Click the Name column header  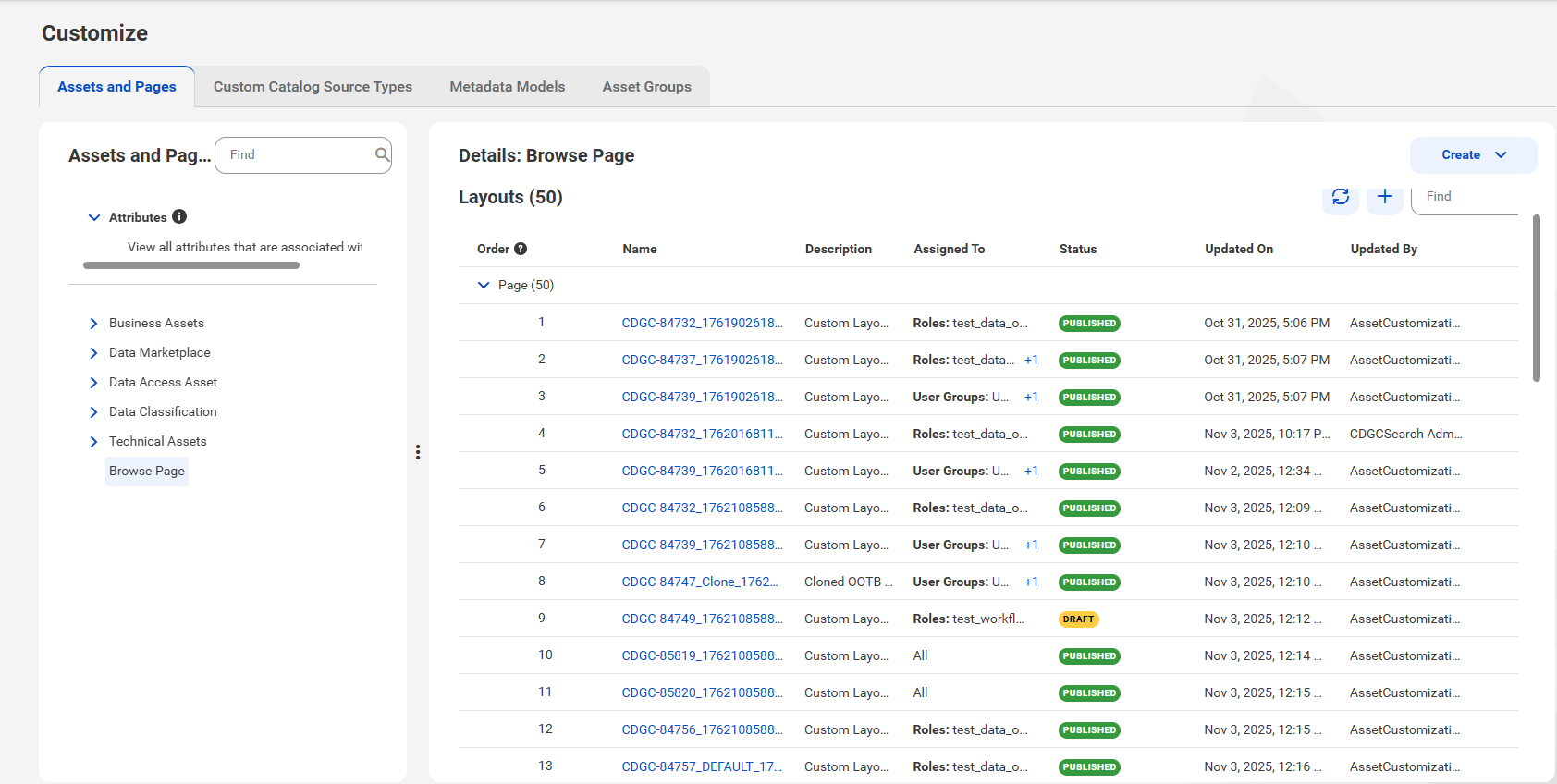pos(640,249)
